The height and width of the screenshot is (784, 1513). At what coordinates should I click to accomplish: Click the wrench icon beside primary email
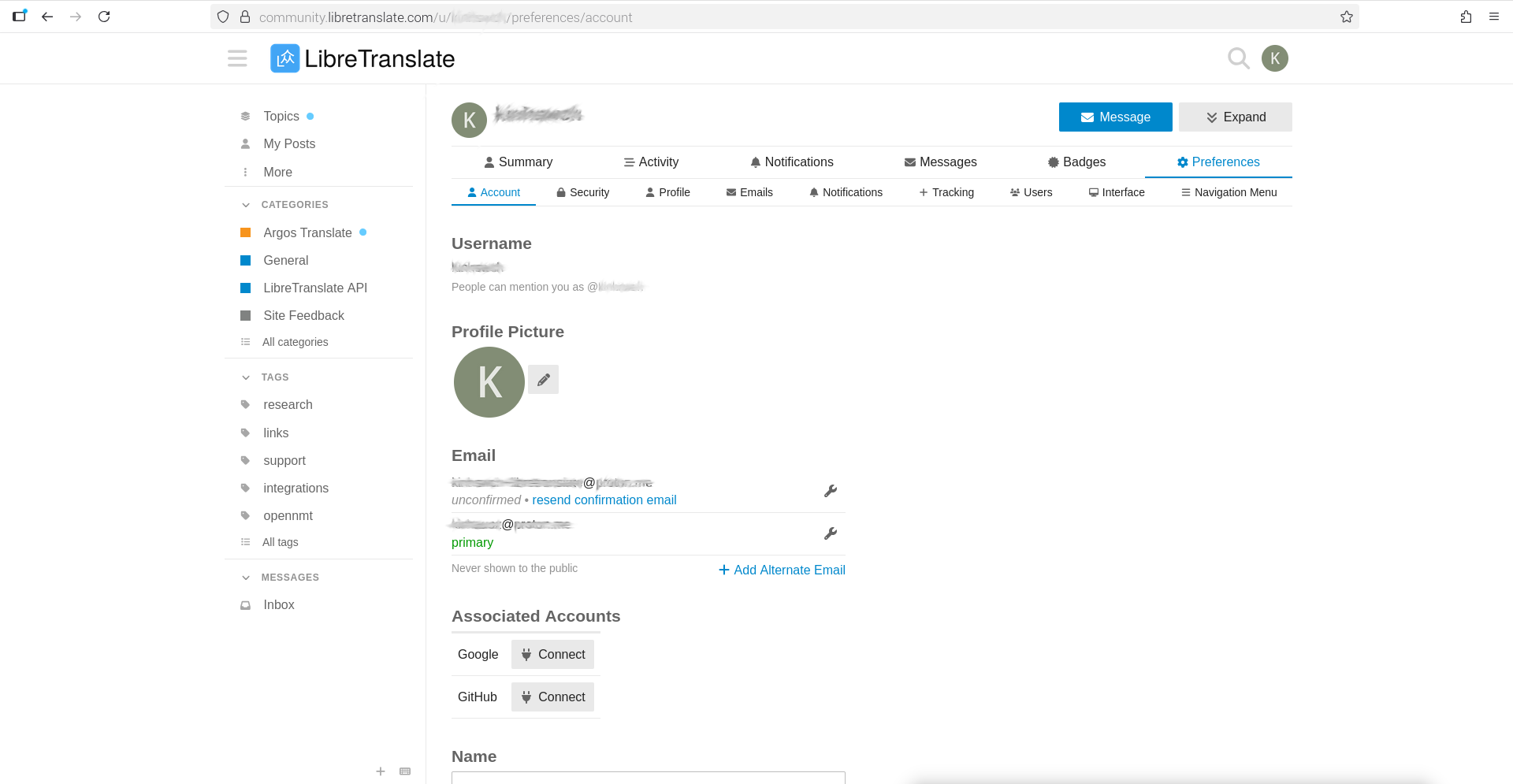tap(830, 533)
